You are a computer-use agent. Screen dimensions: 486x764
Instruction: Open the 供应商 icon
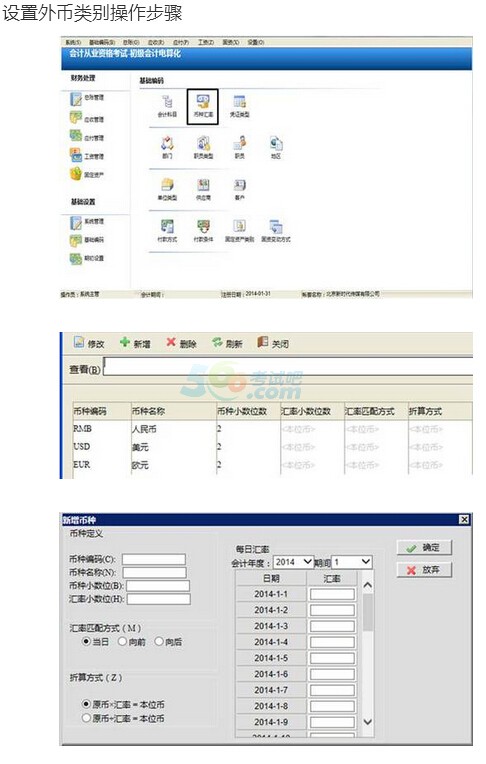(203, 190)
